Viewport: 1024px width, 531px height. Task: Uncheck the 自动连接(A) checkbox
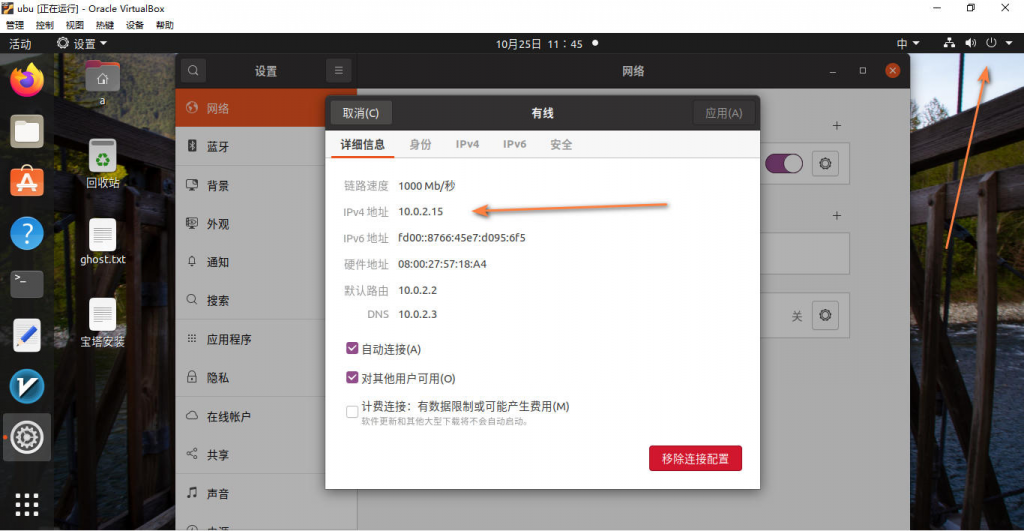(x=352, y=349)
